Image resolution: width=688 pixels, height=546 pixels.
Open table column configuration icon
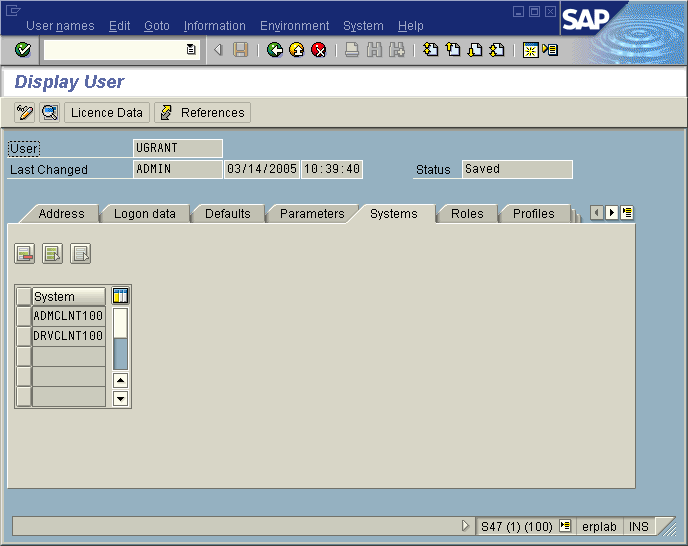[x=121, y=296]
